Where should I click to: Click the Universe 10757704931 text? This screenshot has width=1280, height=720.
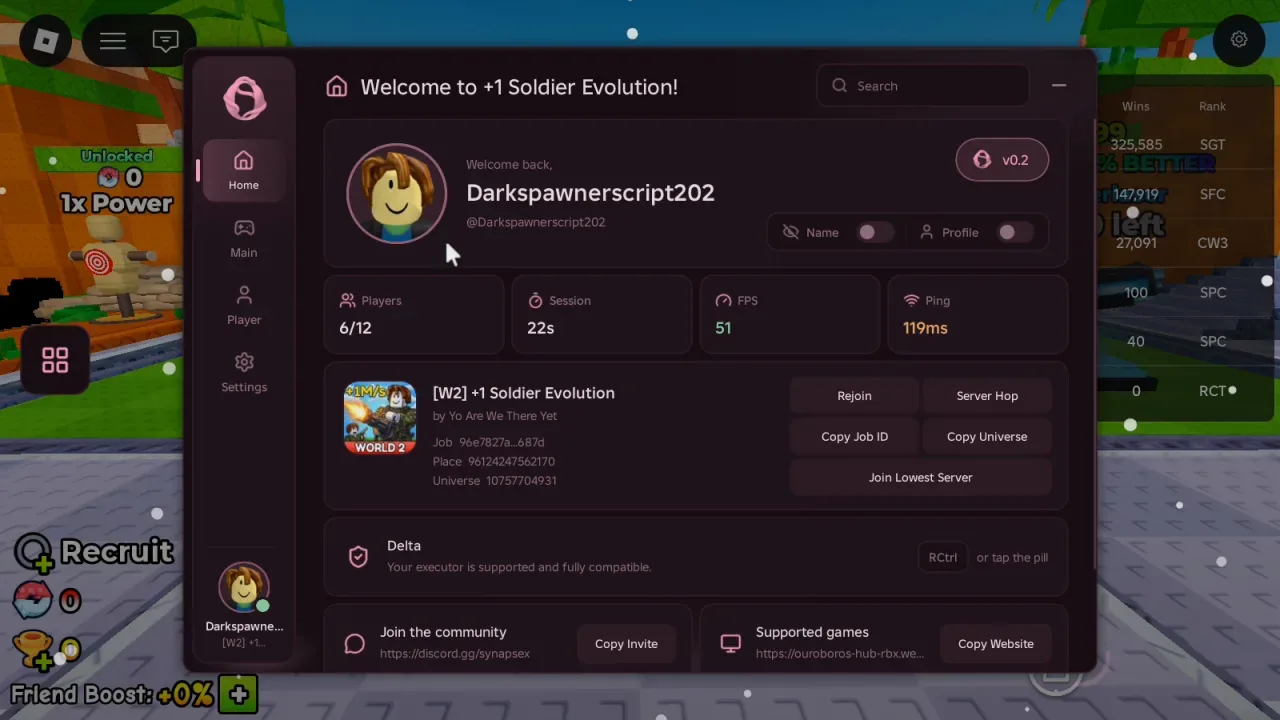click(x=495, y=481)
